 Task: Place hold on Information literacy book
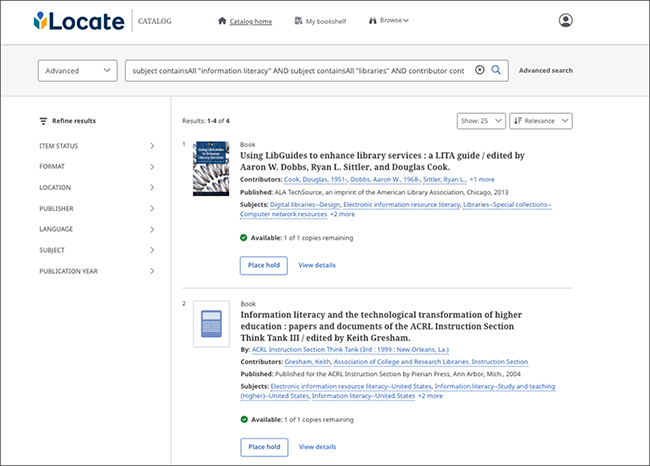264,447
